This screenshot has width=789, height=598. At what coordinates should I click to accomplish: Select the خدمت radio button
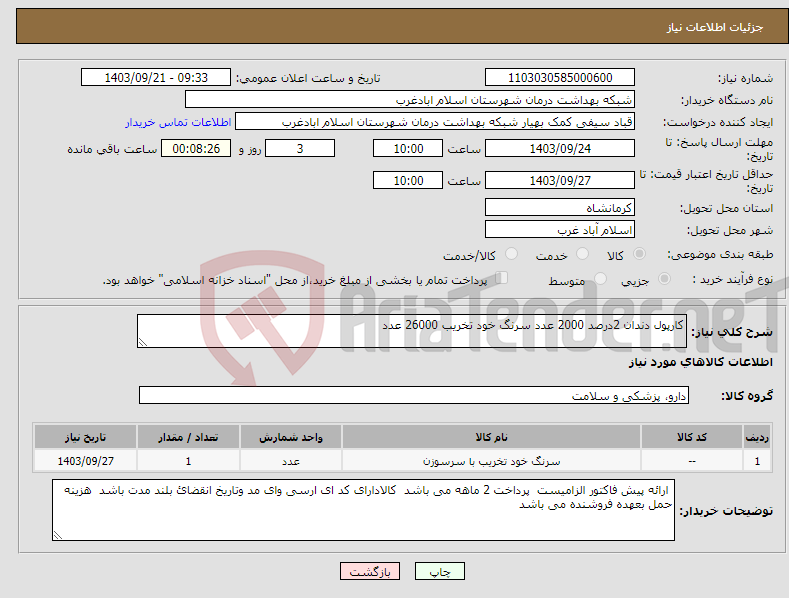click(x=582, y=254)
